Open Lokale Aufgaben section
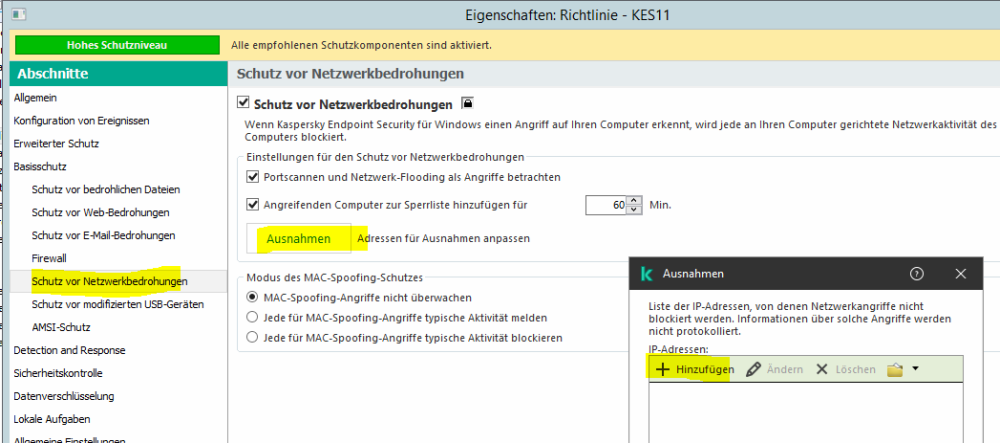 tap(52, 419)
